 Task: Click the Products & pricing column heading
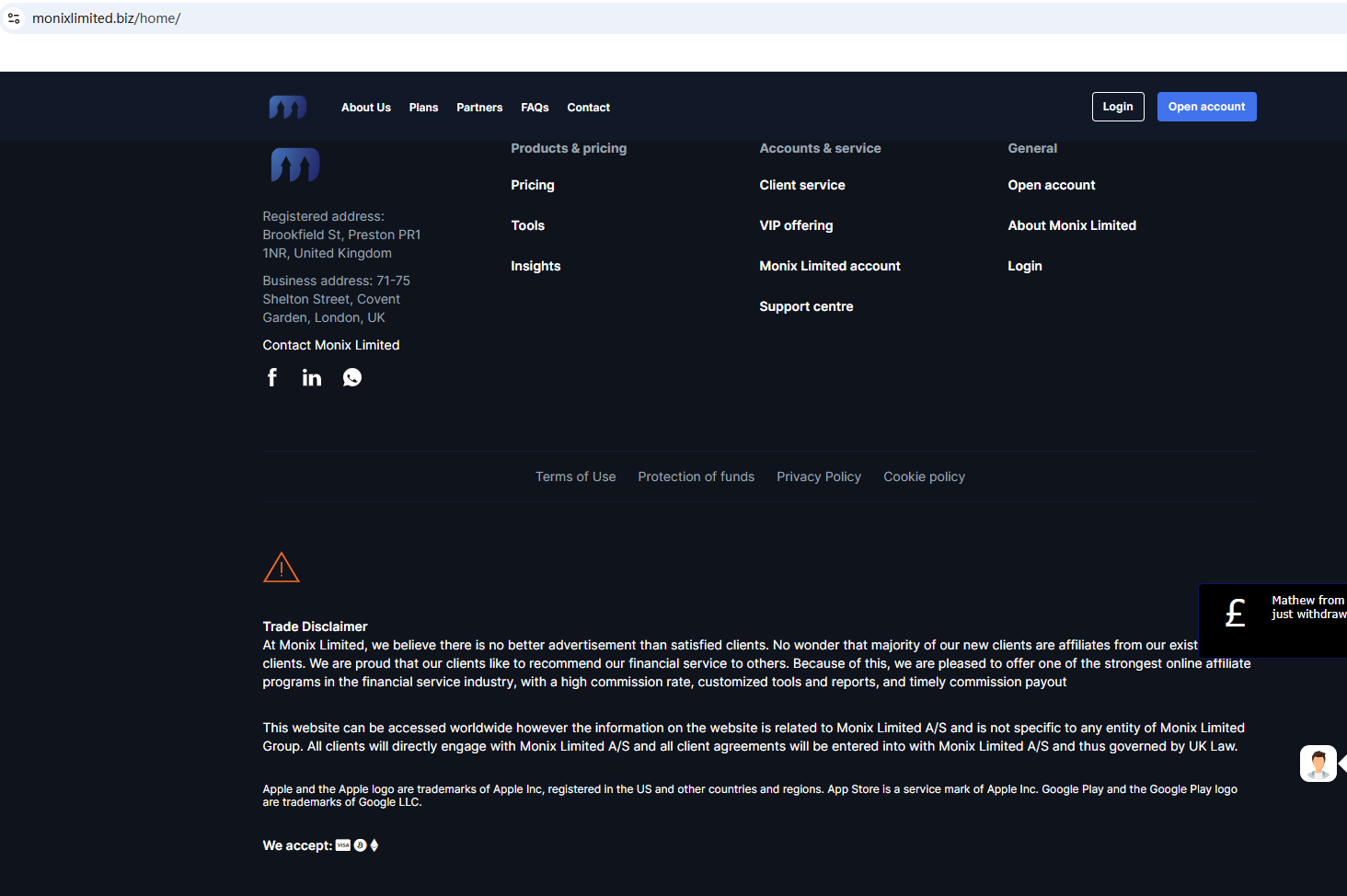tap(569, 148)
